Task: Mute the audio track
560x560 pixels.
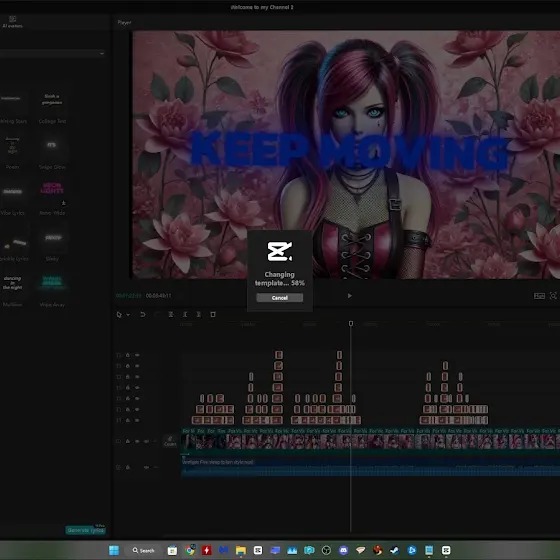Action: 146,467
